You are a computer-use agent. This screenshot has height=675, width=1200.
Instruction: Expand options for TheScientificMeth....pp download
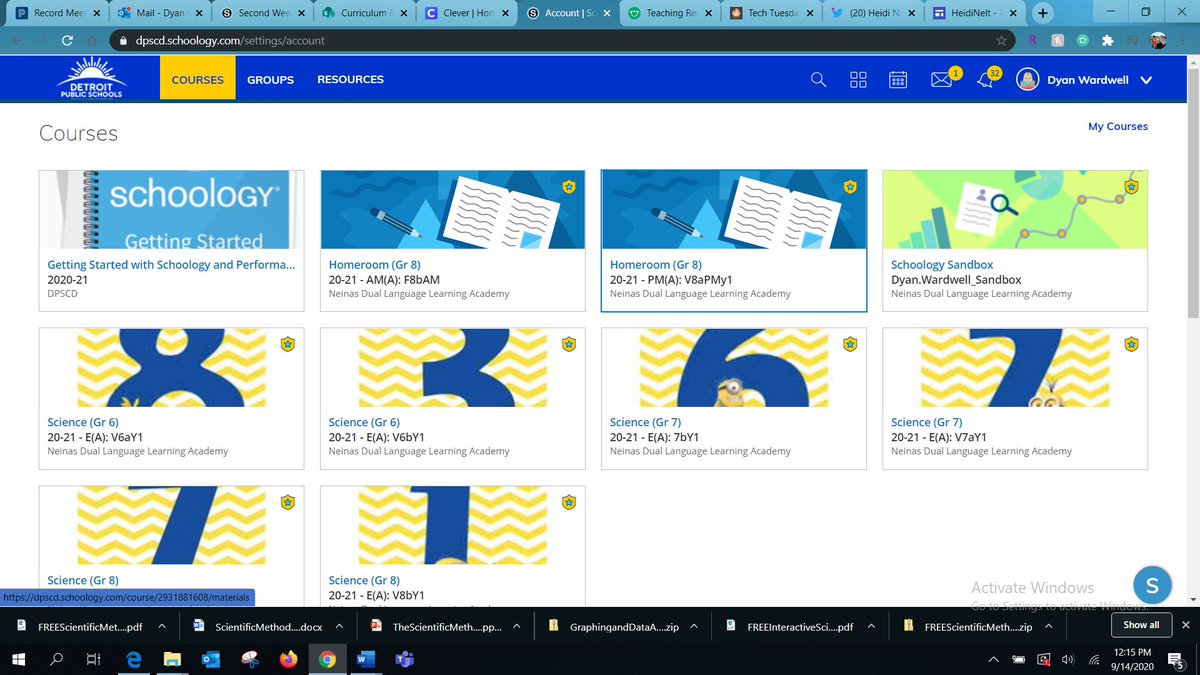pyautogui.click(x=518, y=626)
